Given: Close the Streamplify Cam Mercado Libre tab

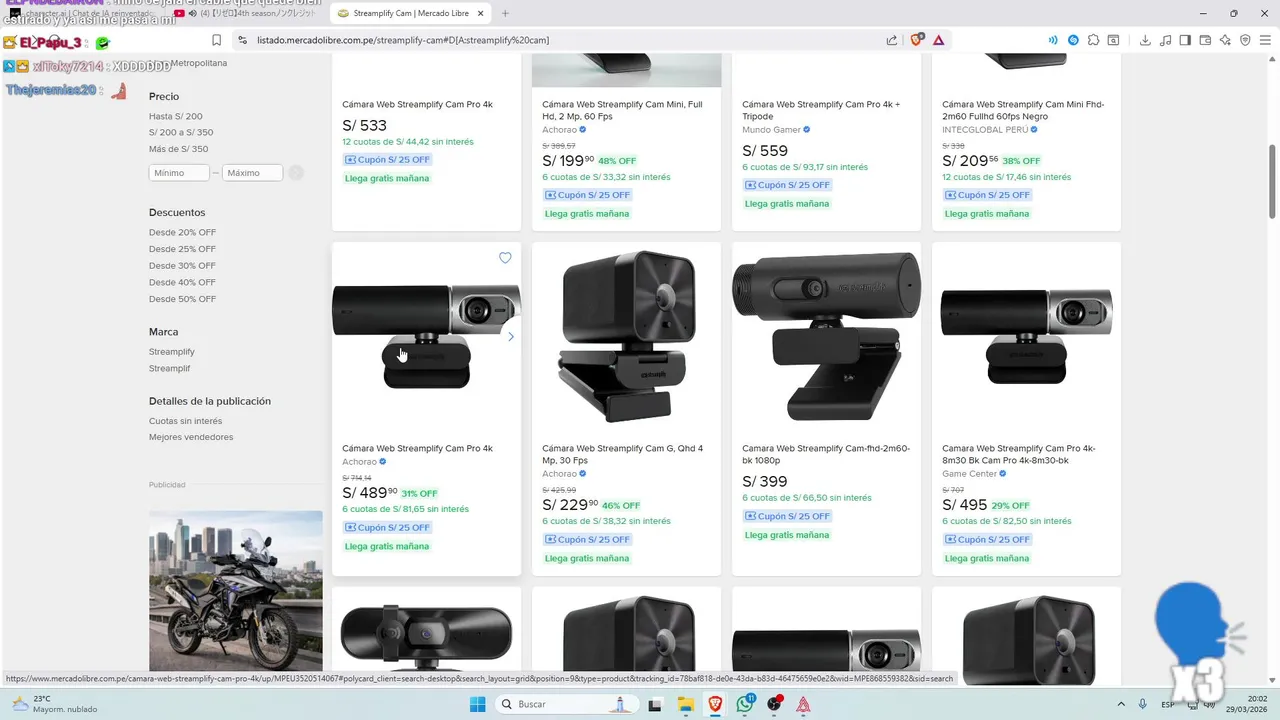Looking at the screenshot, I should tap(480, 13).
